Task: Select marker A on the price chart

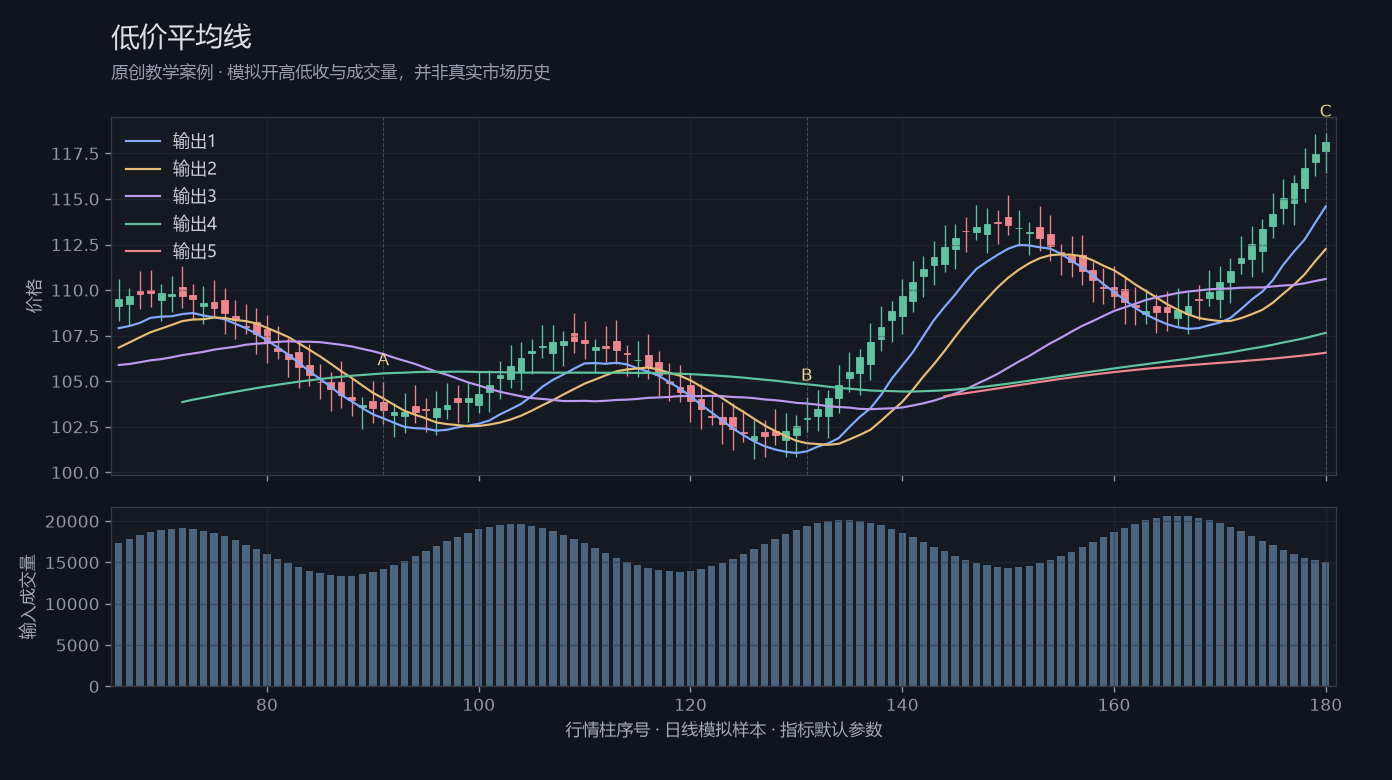Action: (x=383, y=360)
